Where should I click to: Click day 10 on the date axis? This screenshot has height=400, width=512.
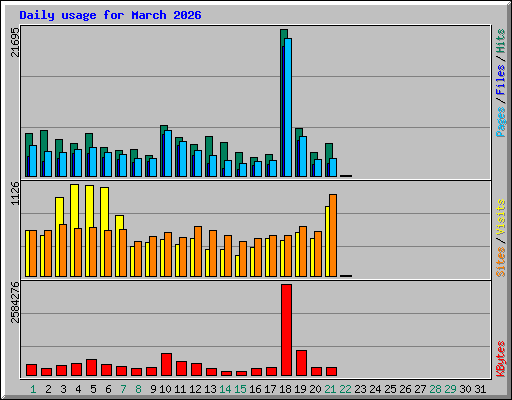(x=165, y=389)
